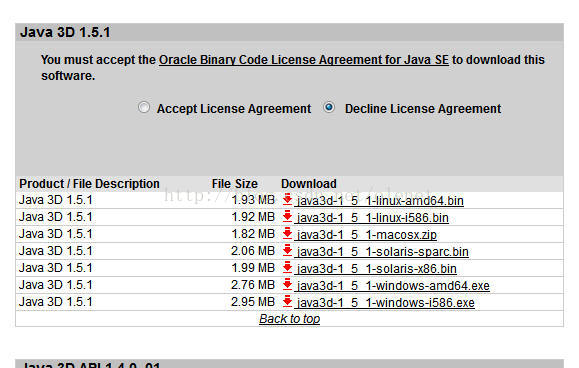Screen dimensions: 579x368
Task: Download java3d-1_5_1-linux-amd64.bin
Action: click(380, 201)
